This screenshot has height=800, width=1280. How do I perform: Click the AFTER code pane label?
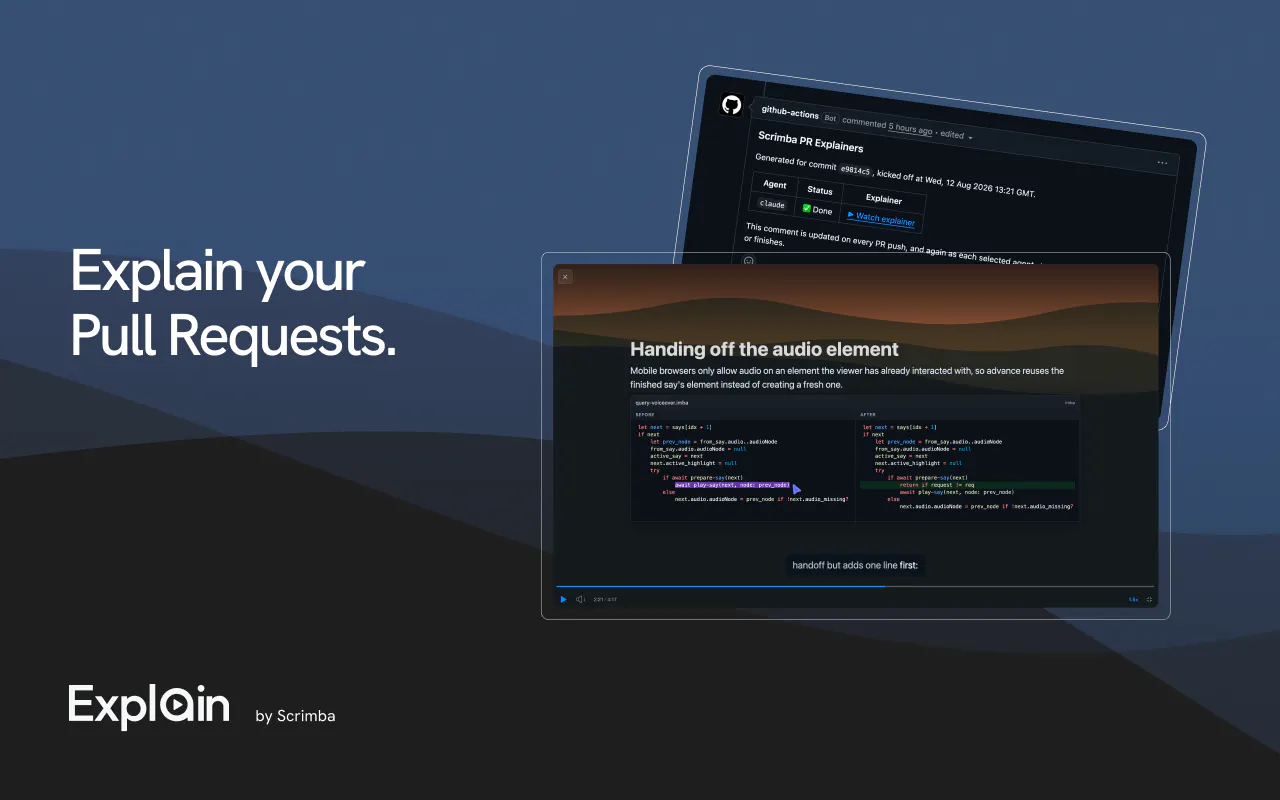point(868,414)
